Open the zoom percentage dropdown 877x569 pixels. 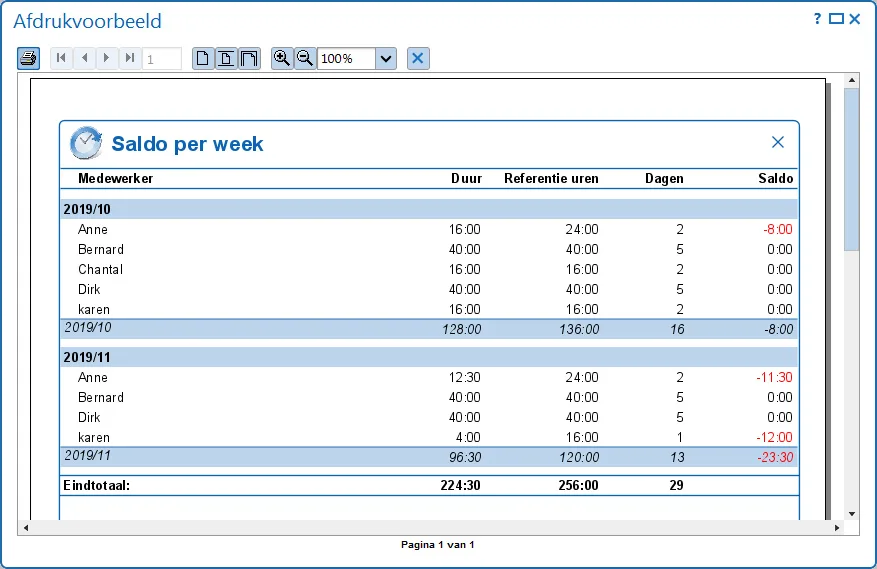click(386, 59)
